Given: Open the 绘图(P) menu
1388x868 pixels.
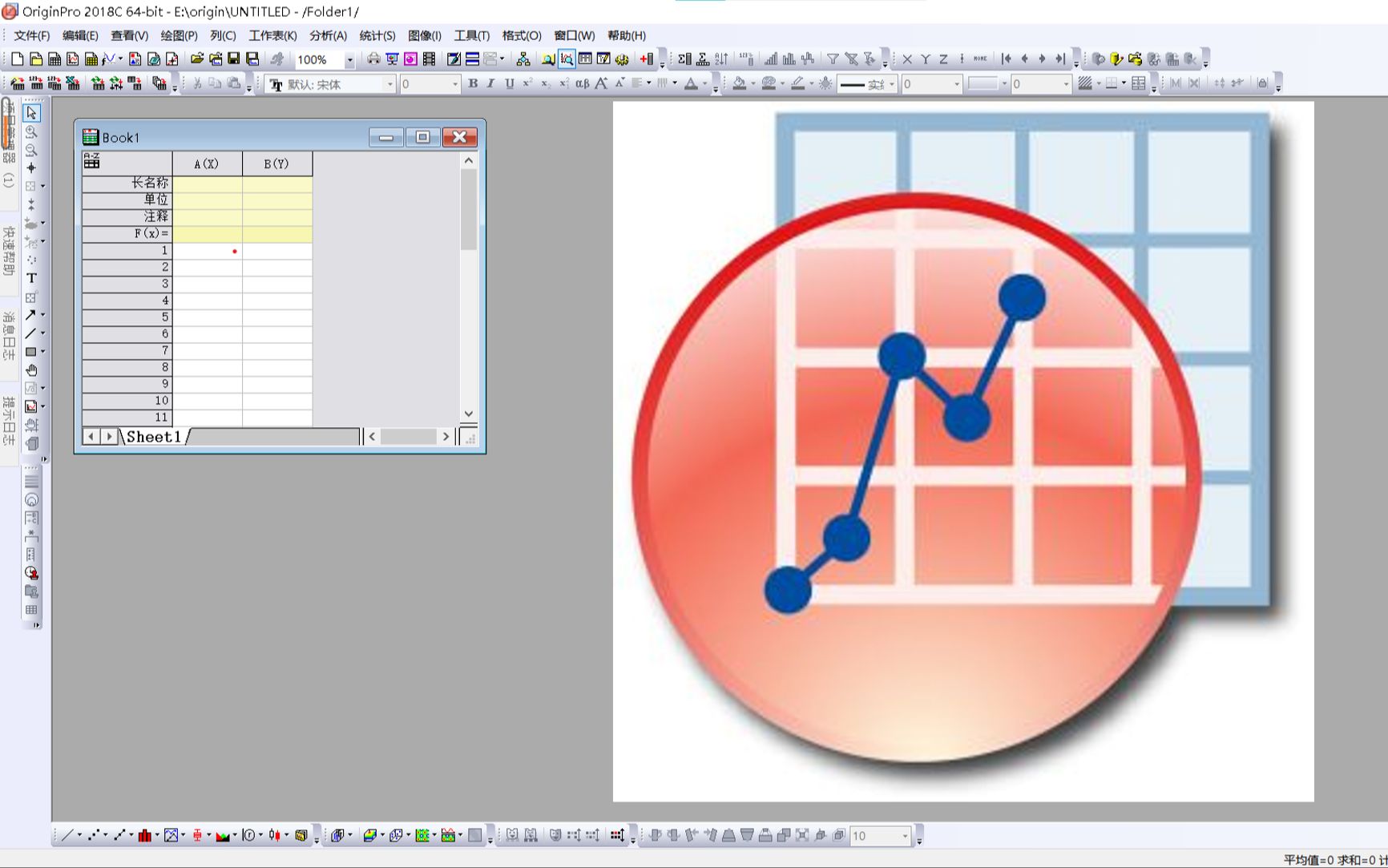Looking at the screenshot, I should [179, 35].
